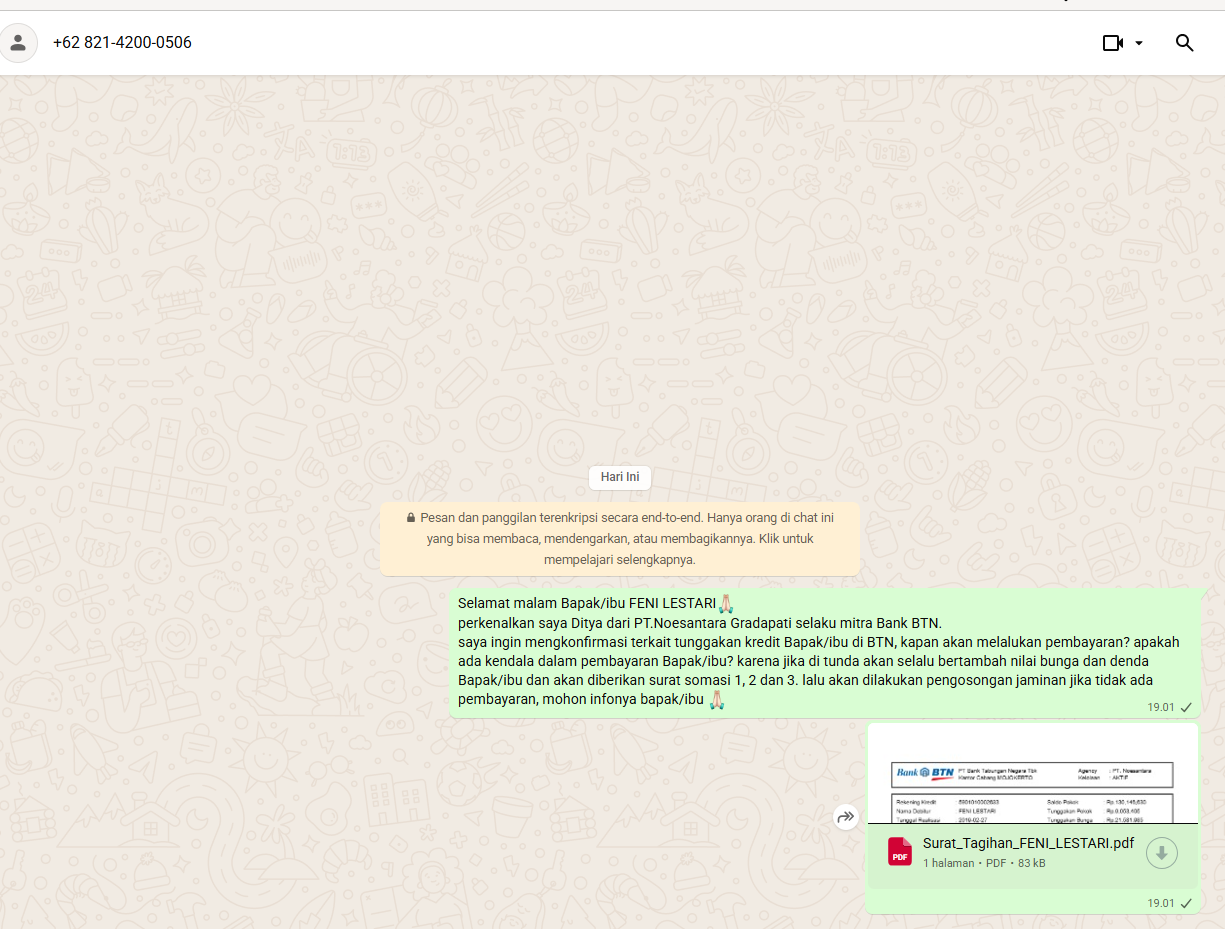The width and height of the screenshot is (1225, 929).
Task: Click the "1 halaman • PDF • 83 kB" details
Action: coord(984,863)
